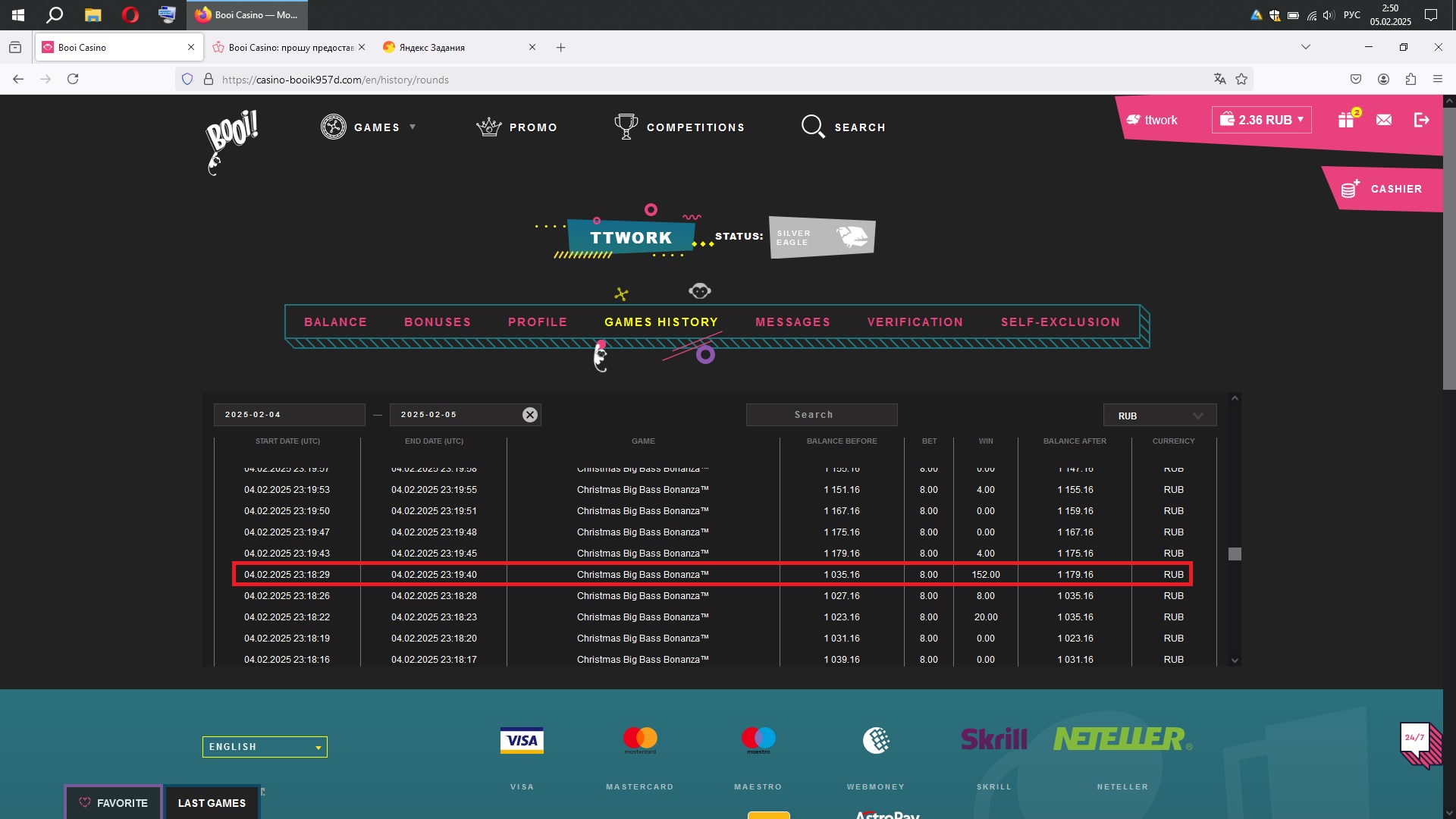
Task: Open Windows taskbar search
Action: coord(55,15)
